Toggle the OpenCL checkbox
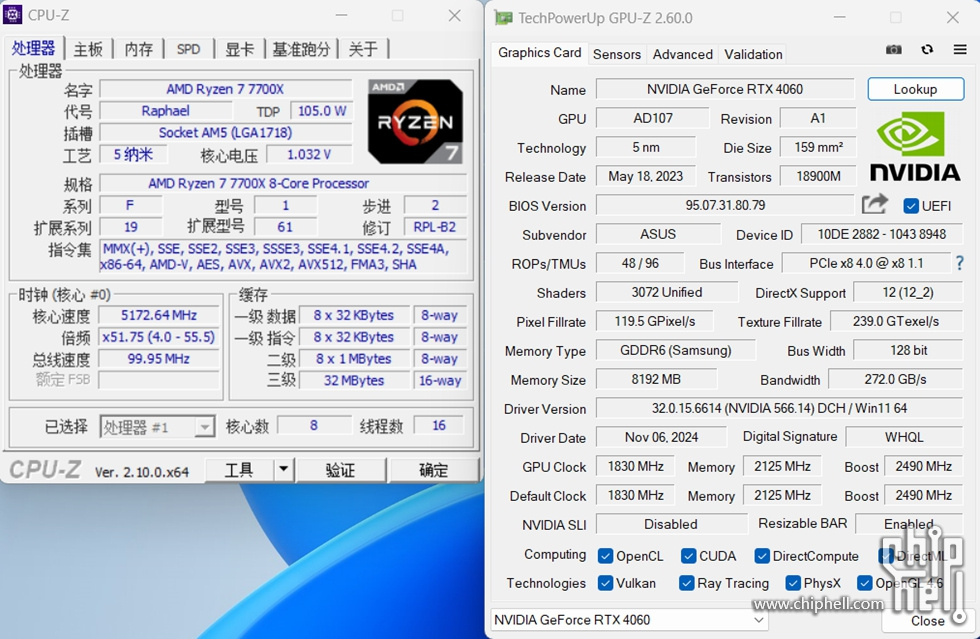980x639 pixels. 605,556
